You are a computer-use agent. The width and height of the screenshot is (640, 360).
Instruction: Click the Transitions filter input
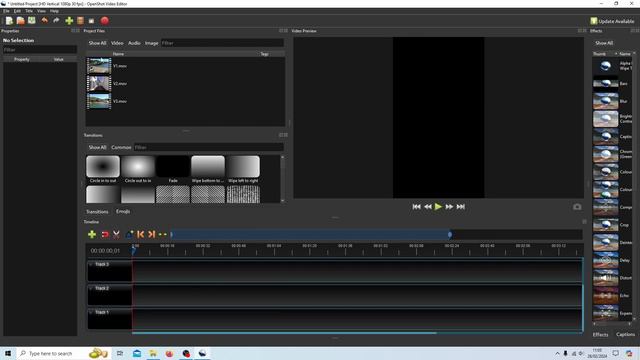pyautogui.click(x=209, y=147)
